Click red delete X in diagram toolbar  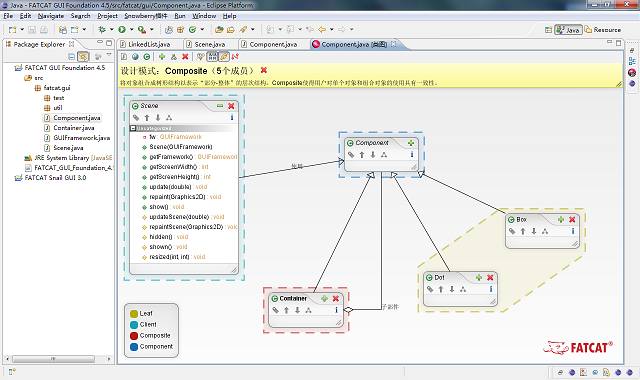click(x=185, y=57)
